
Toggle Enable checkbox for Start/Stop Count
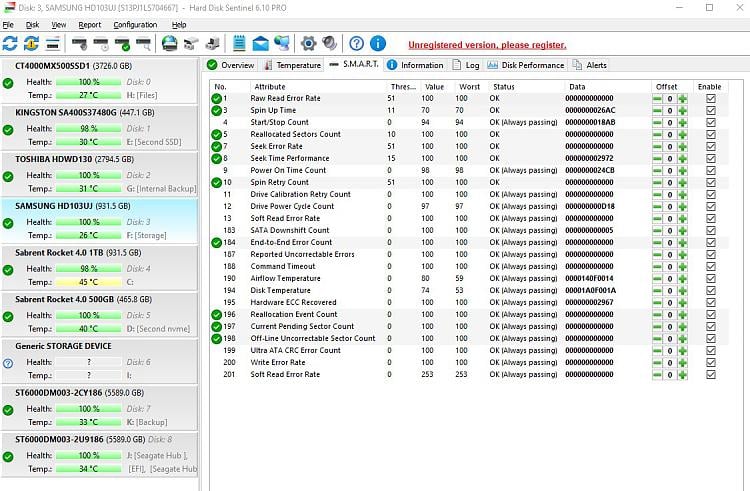coord(711,122)
